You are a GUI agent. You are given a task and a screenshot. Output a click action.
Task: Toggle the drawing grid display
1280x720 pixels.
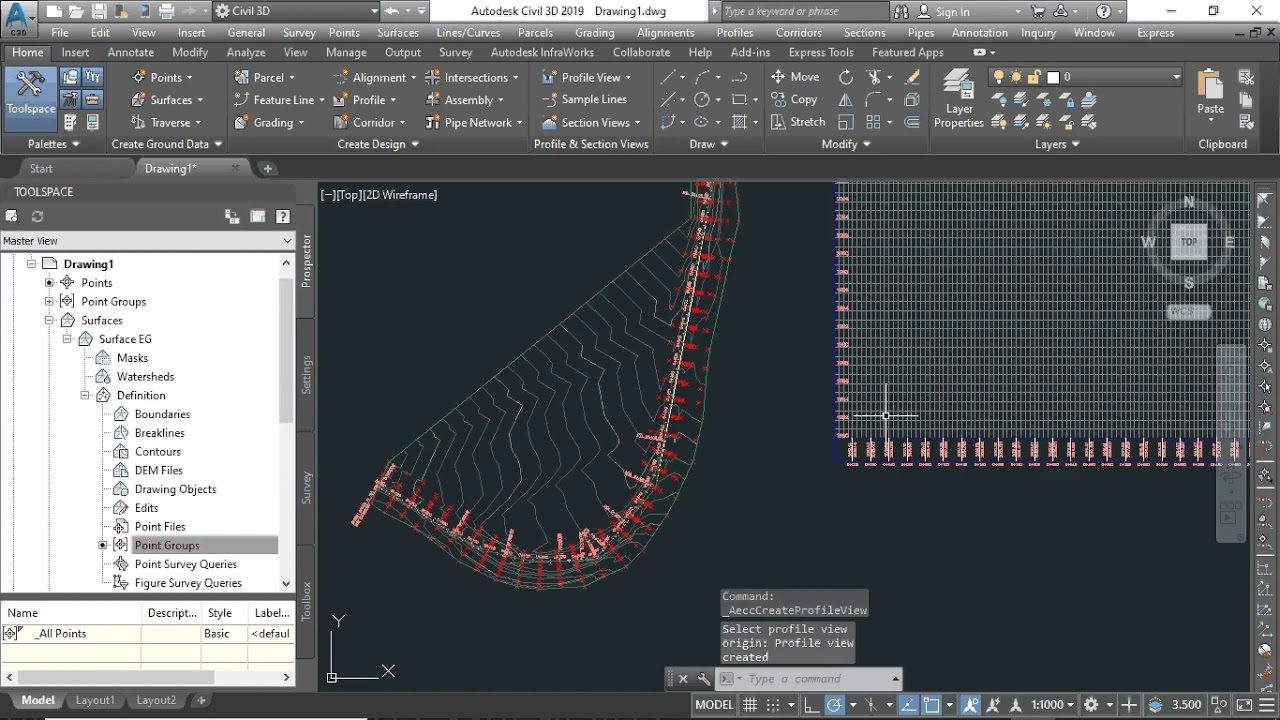pos(750,704)
